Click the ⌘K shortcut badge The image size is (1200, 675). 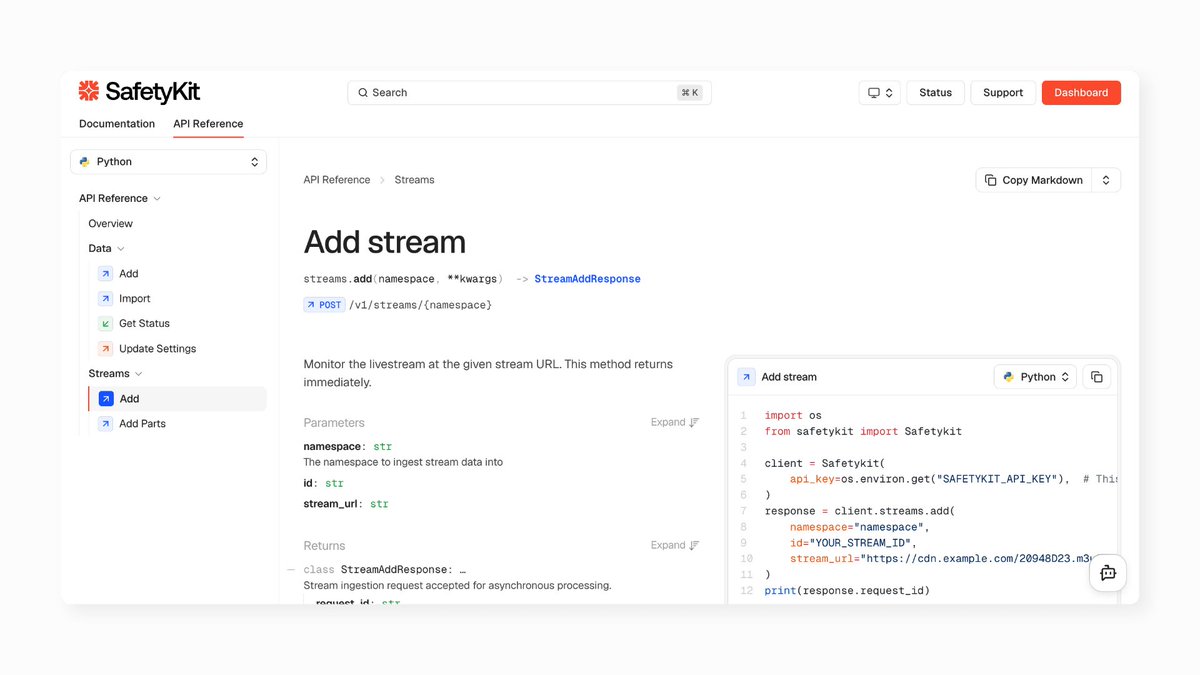pyautogui.click(x=690, y=93)
